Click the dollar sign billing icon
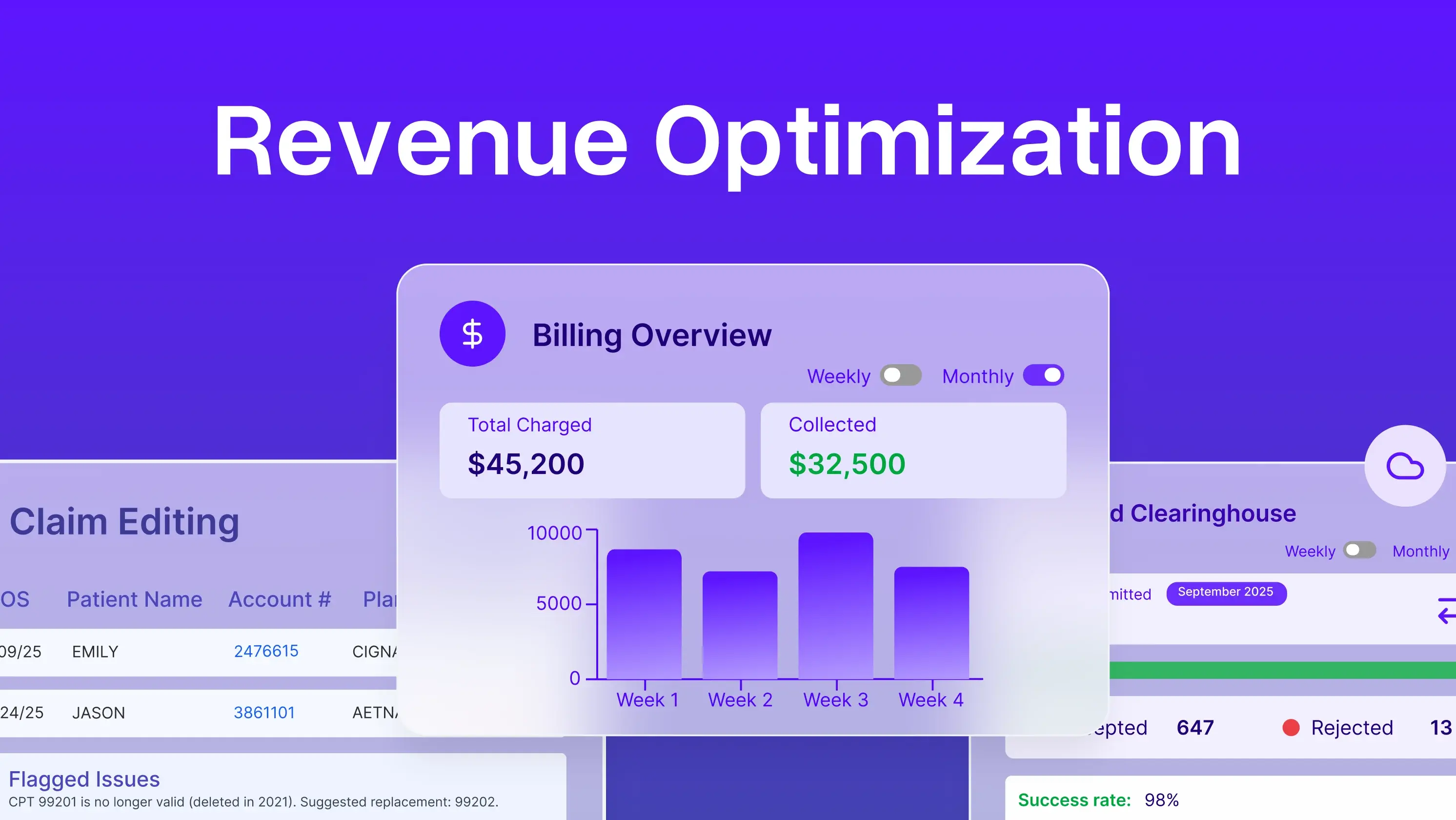Viewport: 1456px width, 820px height. point(472,334)
